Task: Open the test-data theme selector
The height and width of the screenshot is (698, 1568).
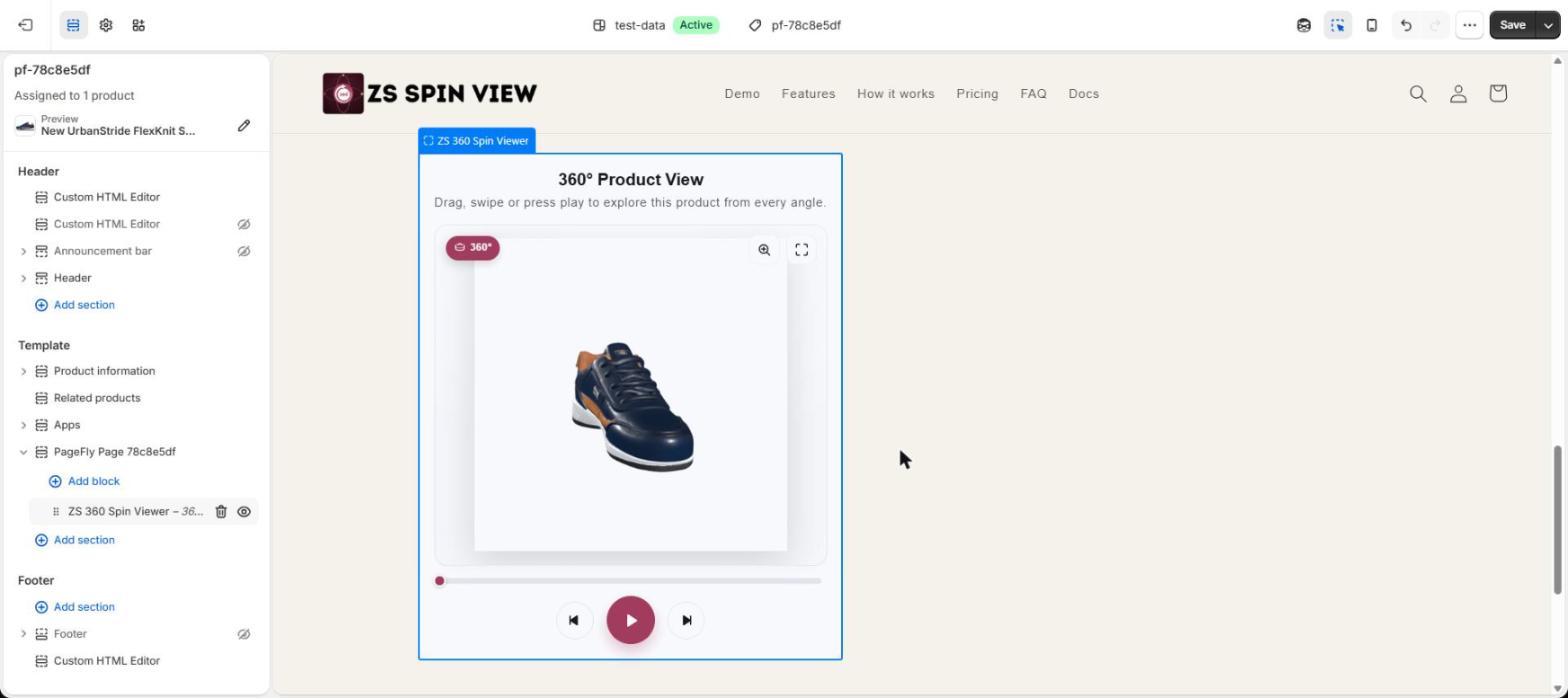Action: click(x=655, y=25)
